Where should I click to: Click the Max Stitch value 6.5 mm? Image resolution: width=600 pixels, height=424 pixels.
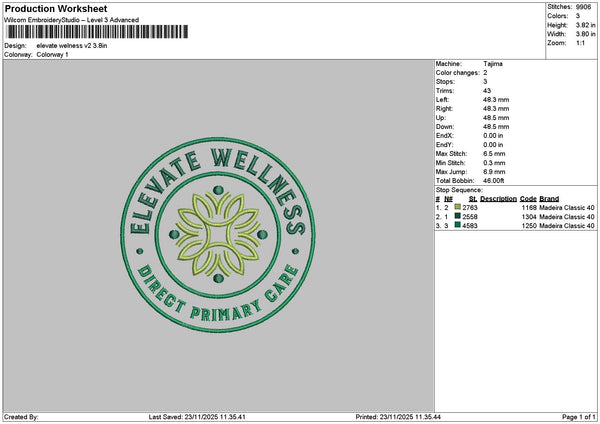point(494,154)
